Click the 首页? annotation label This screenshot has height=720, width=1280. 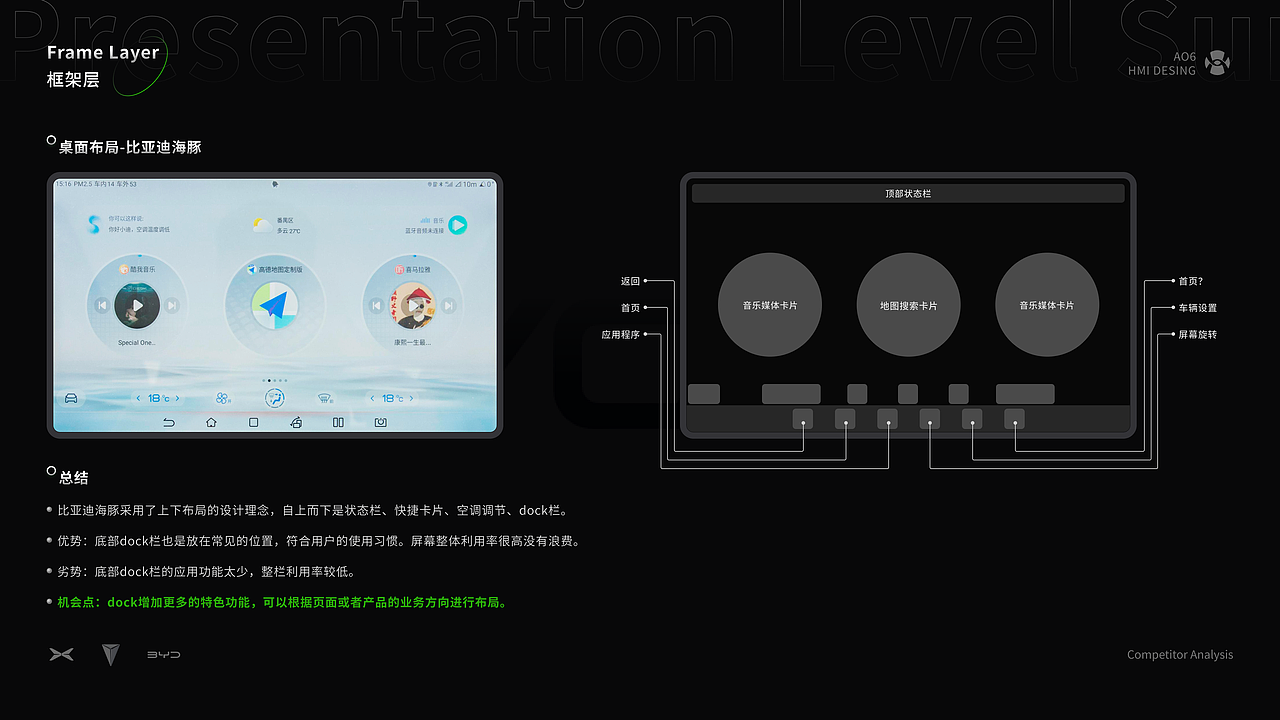[x=1191, y=282]
